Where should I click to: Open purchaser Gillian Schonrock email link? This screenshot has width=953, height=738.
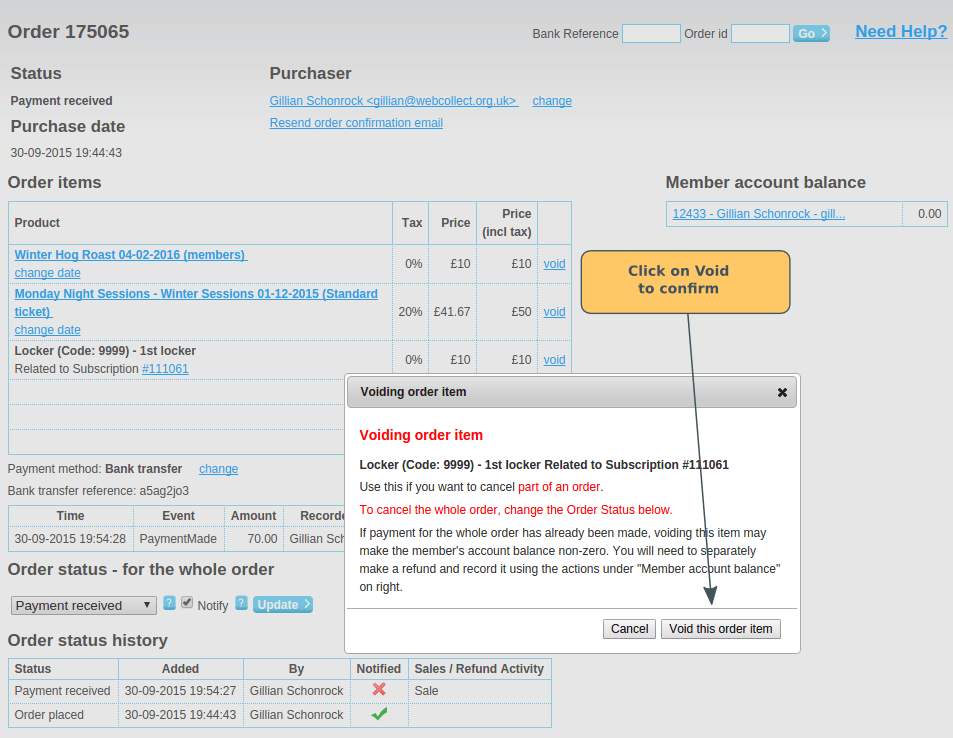click(394, 101)
